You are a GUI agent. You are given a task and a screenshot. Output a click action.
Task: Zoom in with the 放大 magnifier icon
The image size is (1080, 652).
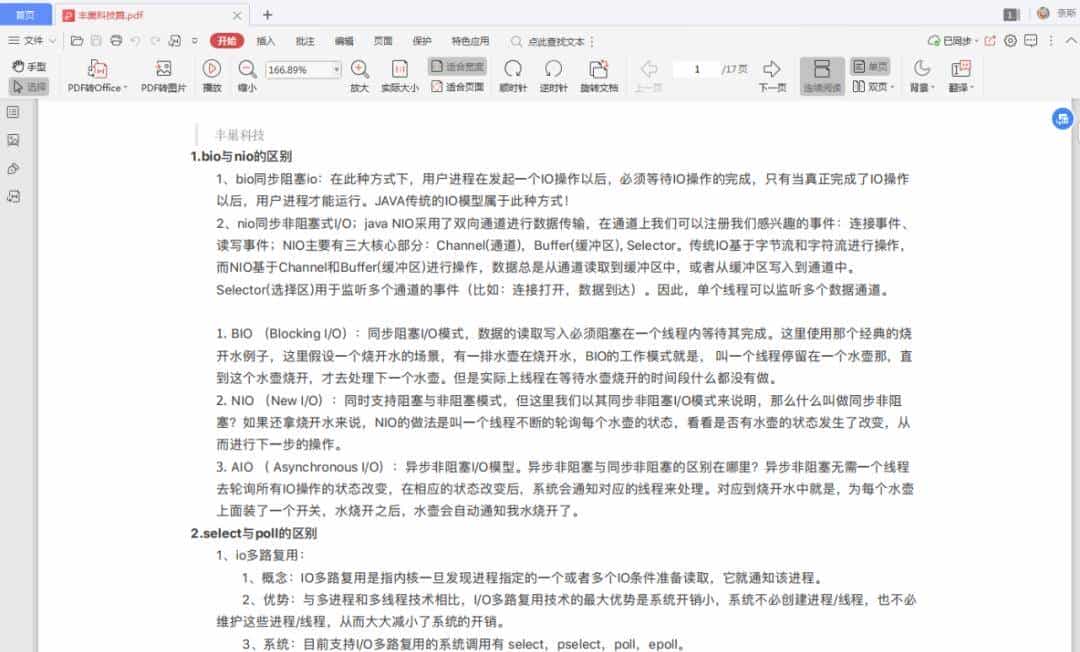pos(359,71)
